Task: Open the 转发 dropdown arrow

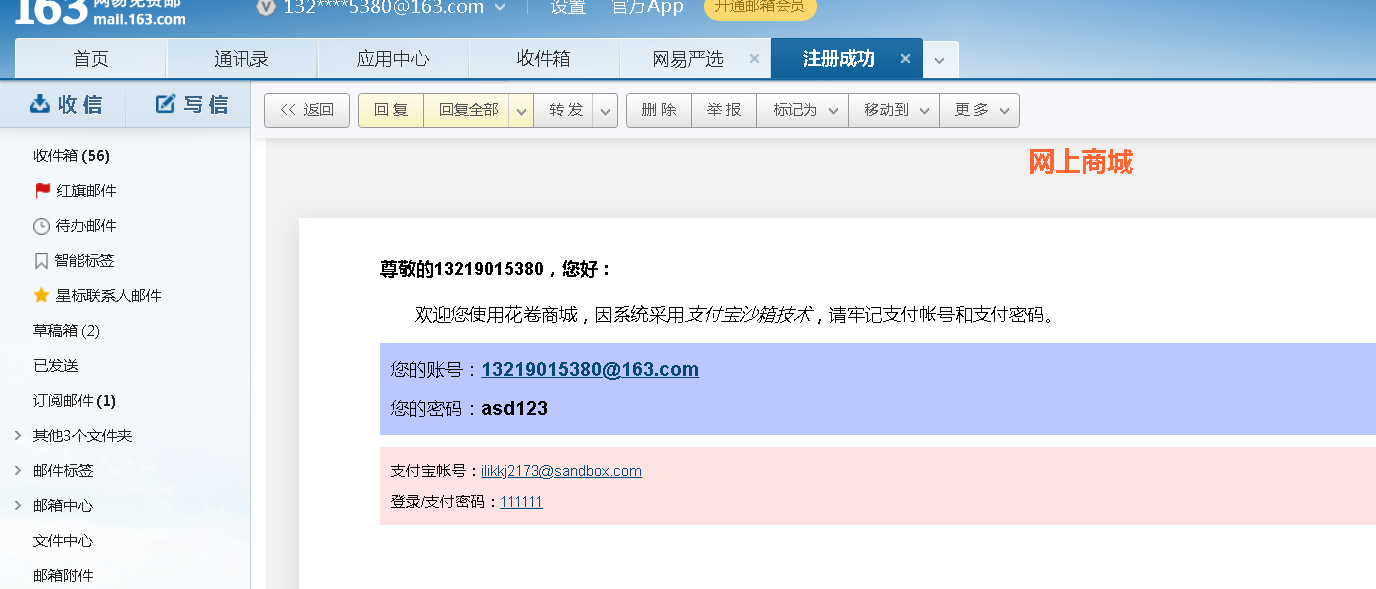Action: (606, 111)
